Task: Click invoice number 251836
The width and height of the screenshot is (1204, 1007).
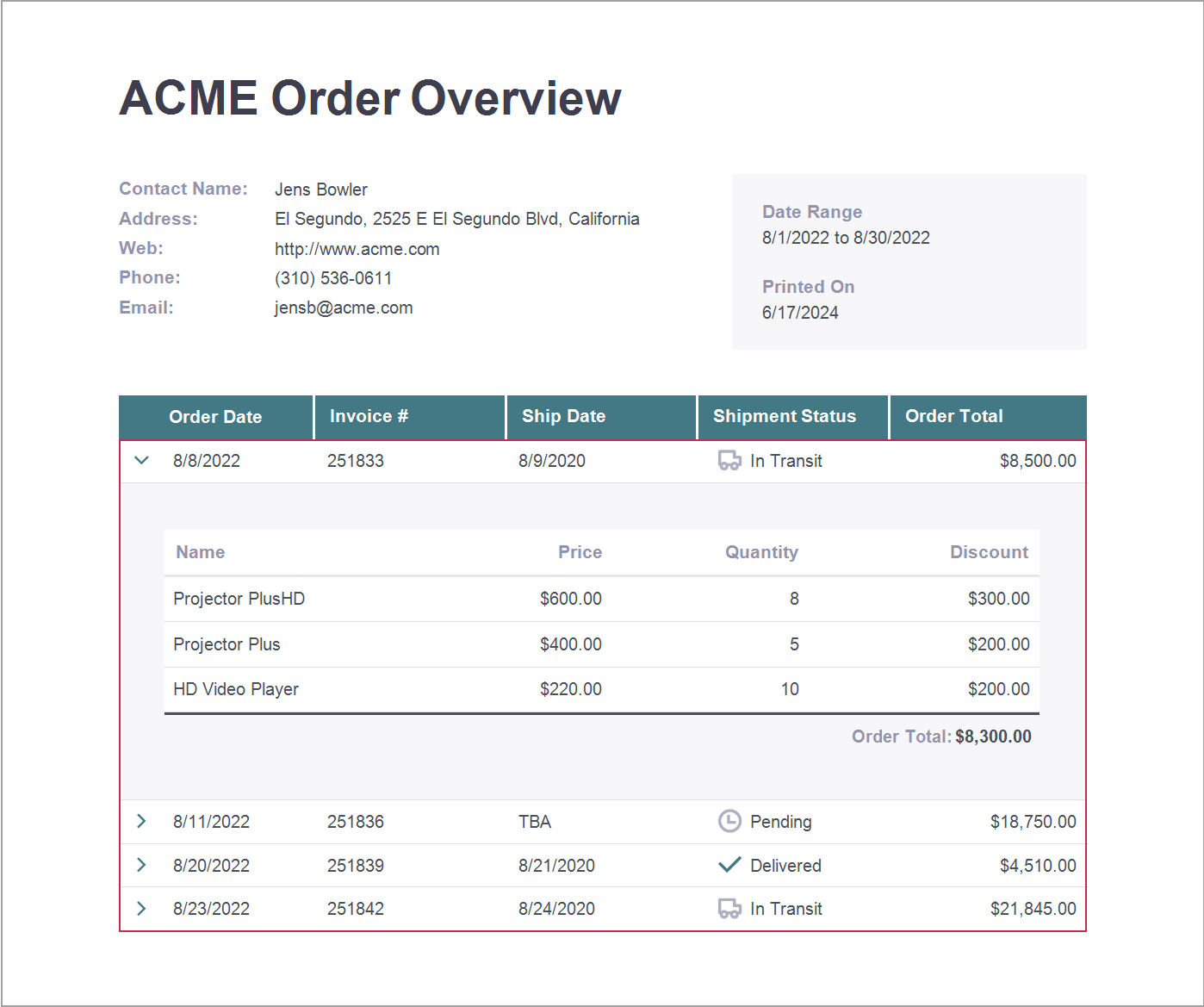Action: click(355, 822)
